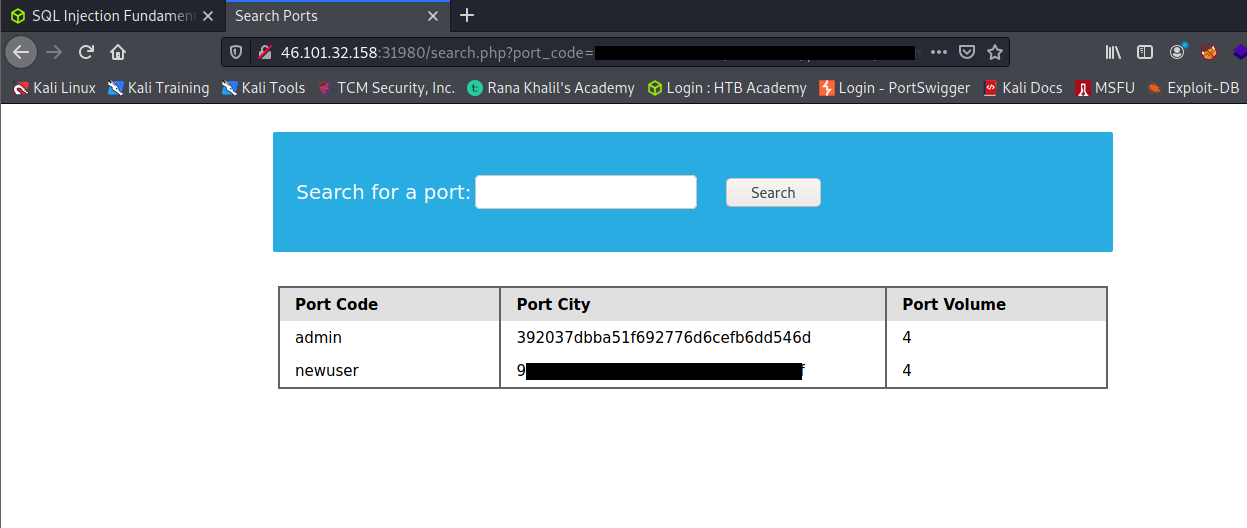Close the Search Ports tab
Screen dimensions: 1247x528
(x=433, y=16)
